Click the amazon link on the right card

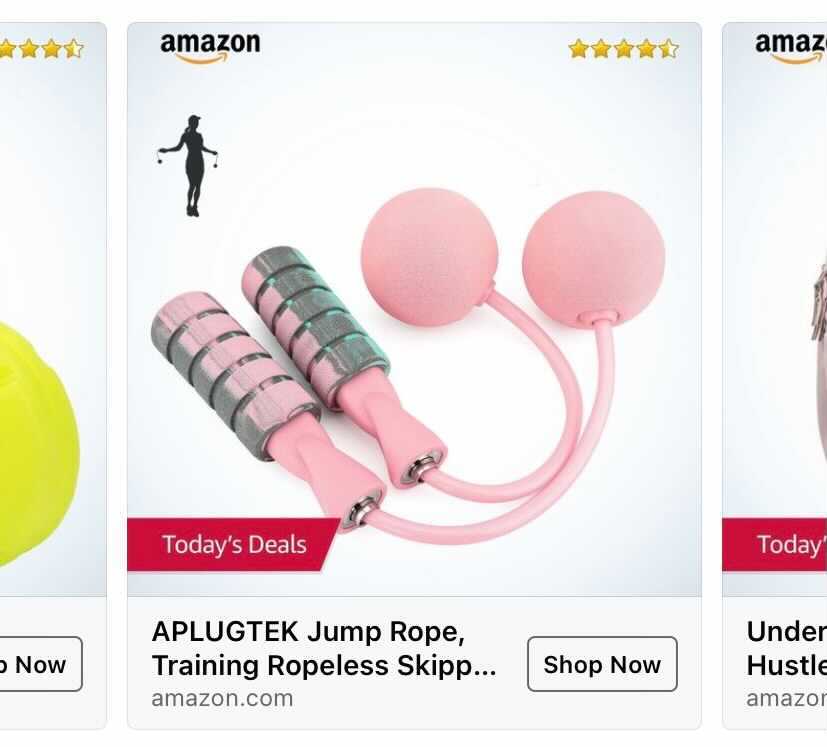click(786, 699)
